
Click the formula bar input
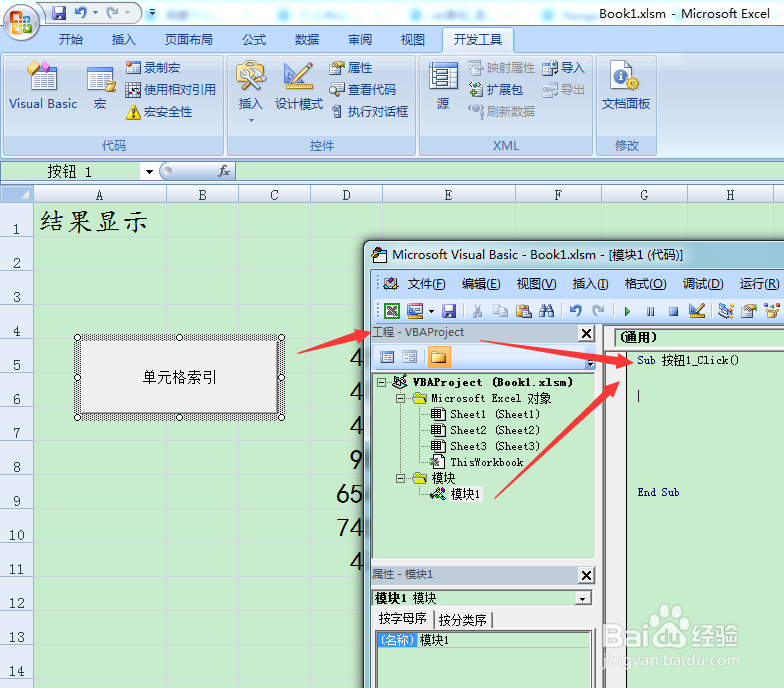[x=510, y=172]
